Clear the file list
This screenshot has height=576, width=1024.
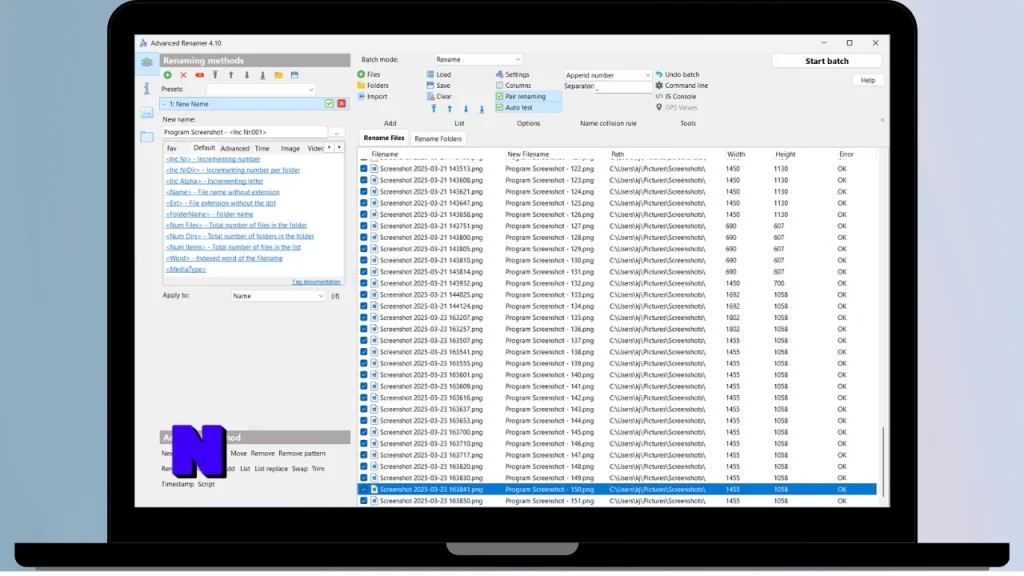tap(439, 97)
